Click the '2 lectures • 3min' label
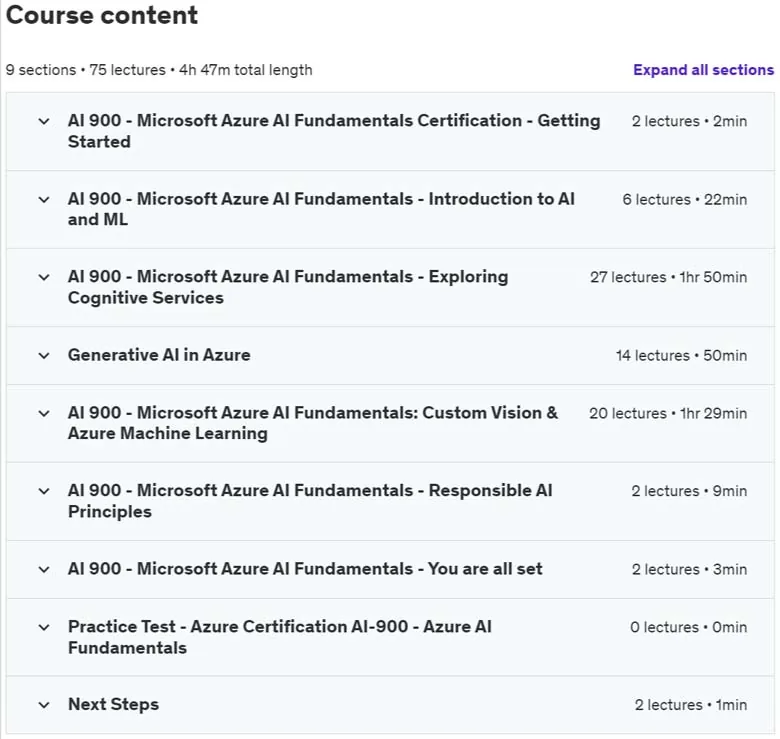780x739 pixels. [x=689, y=569]
